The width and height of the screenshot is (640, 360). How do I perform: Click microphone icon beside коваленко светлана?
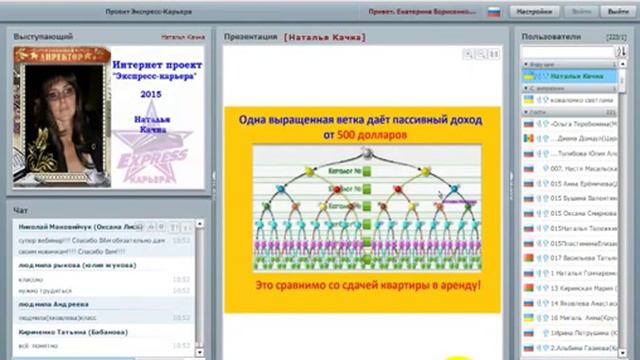pos(539,100)
